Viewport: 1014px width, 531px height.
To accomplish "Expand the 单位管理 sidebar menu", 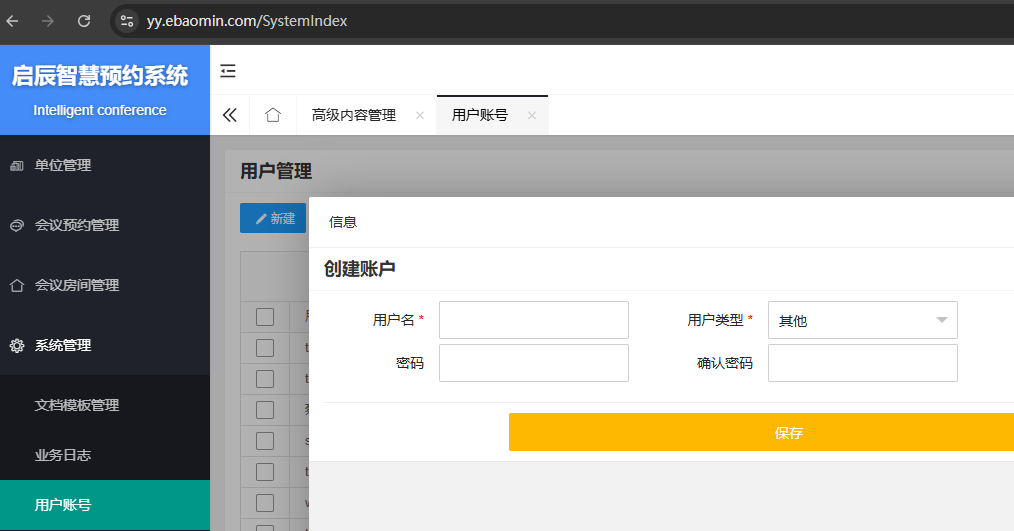I will (x=105, y=165).
